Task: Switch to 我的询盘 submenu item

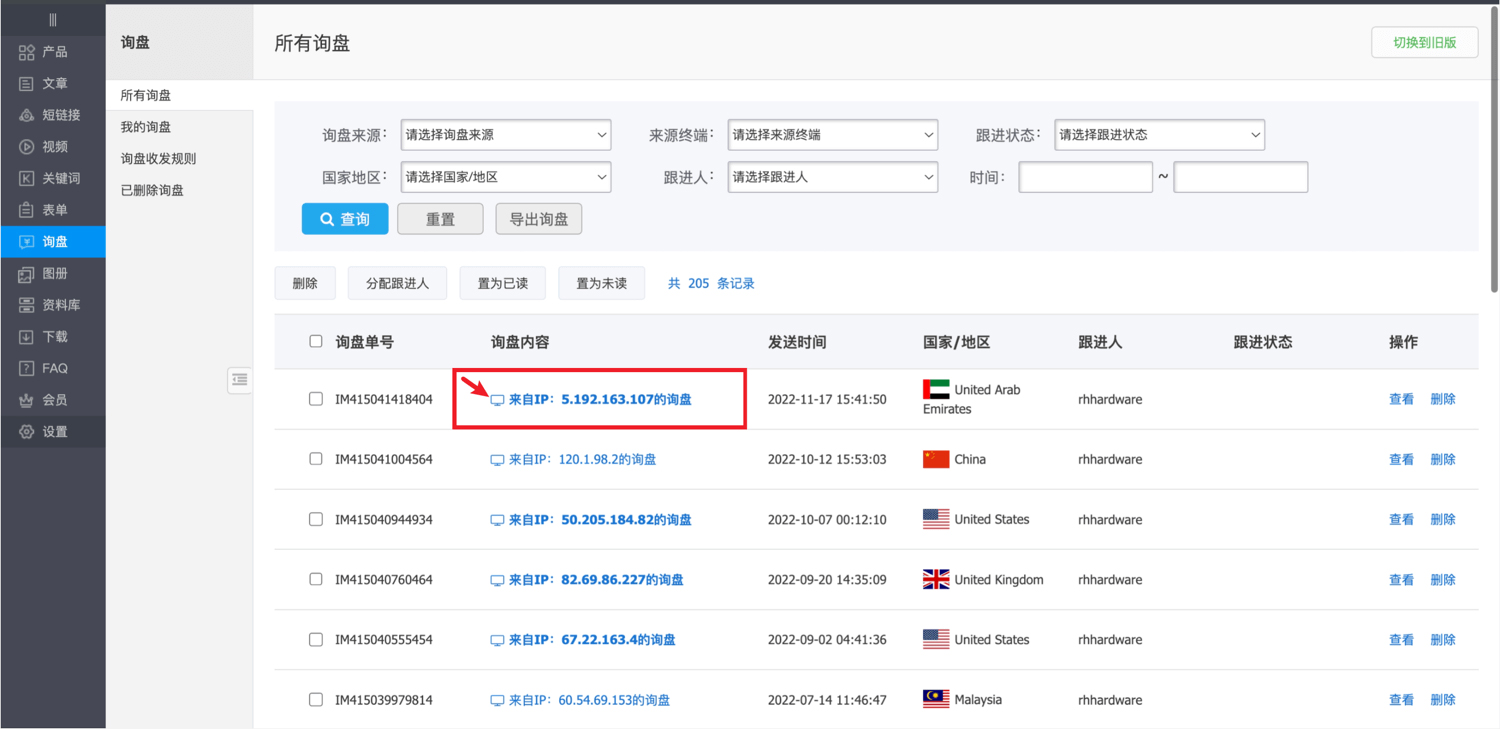Action: pyautogui.click(x=146, y=127)
